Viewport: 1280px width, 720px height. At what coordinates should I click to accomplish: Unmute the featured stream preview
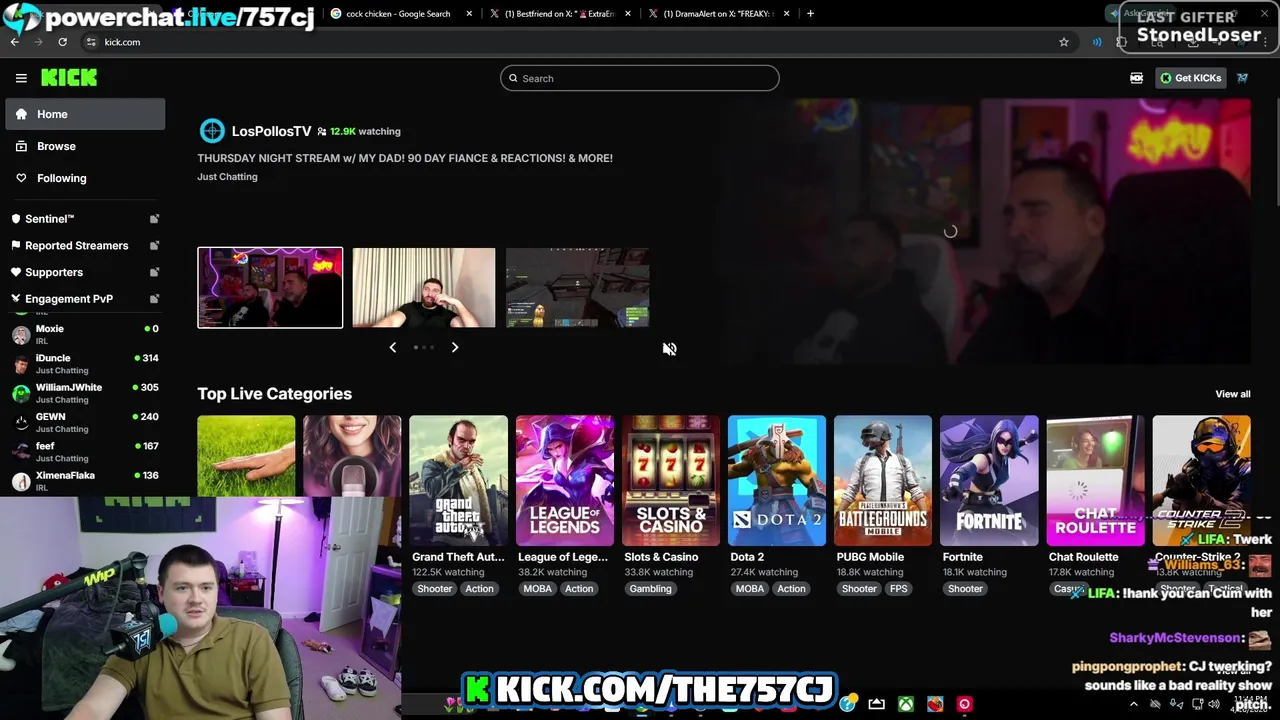click(669, 349)
